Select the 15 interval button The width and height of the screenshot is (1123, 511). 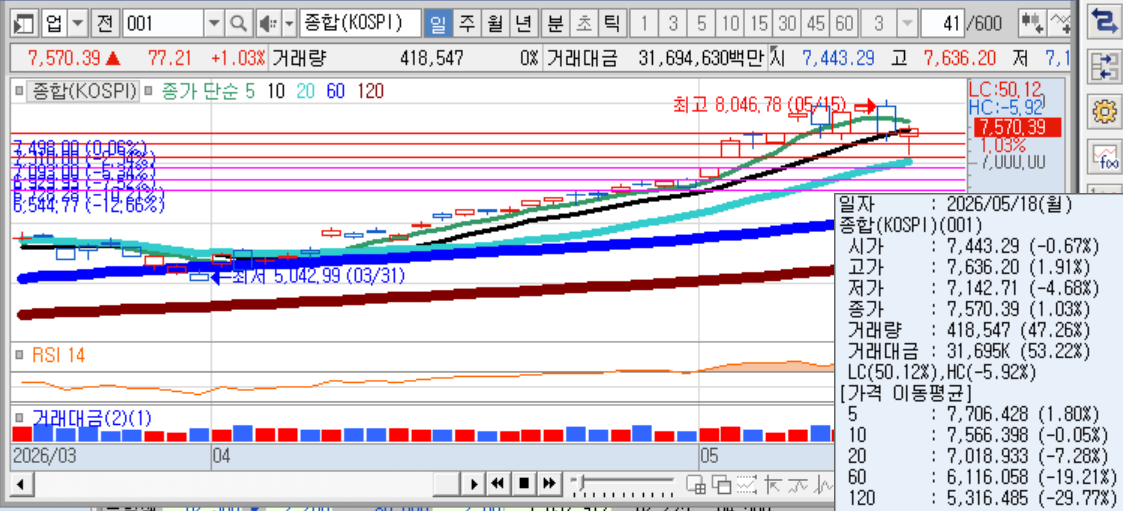pos(758,24)
